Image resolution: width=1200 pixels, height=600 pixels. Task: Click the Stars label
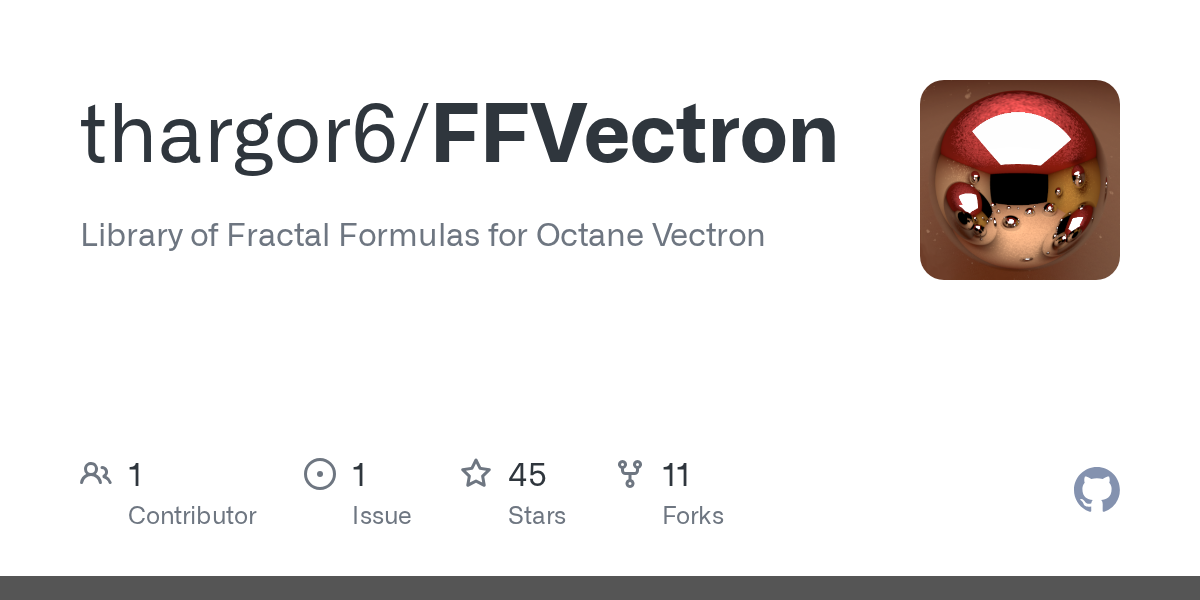click(x=537, y=516)
